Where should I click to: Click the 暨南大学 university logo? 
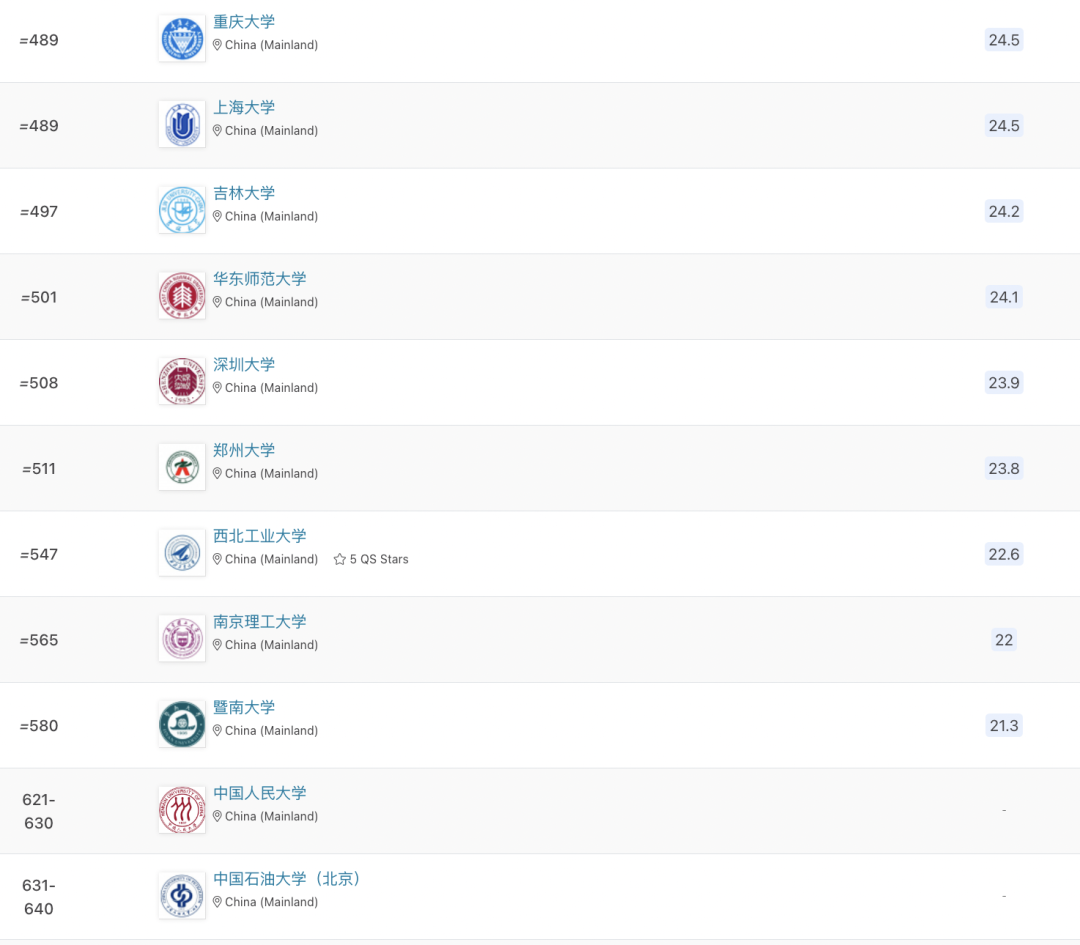[182, 725]
